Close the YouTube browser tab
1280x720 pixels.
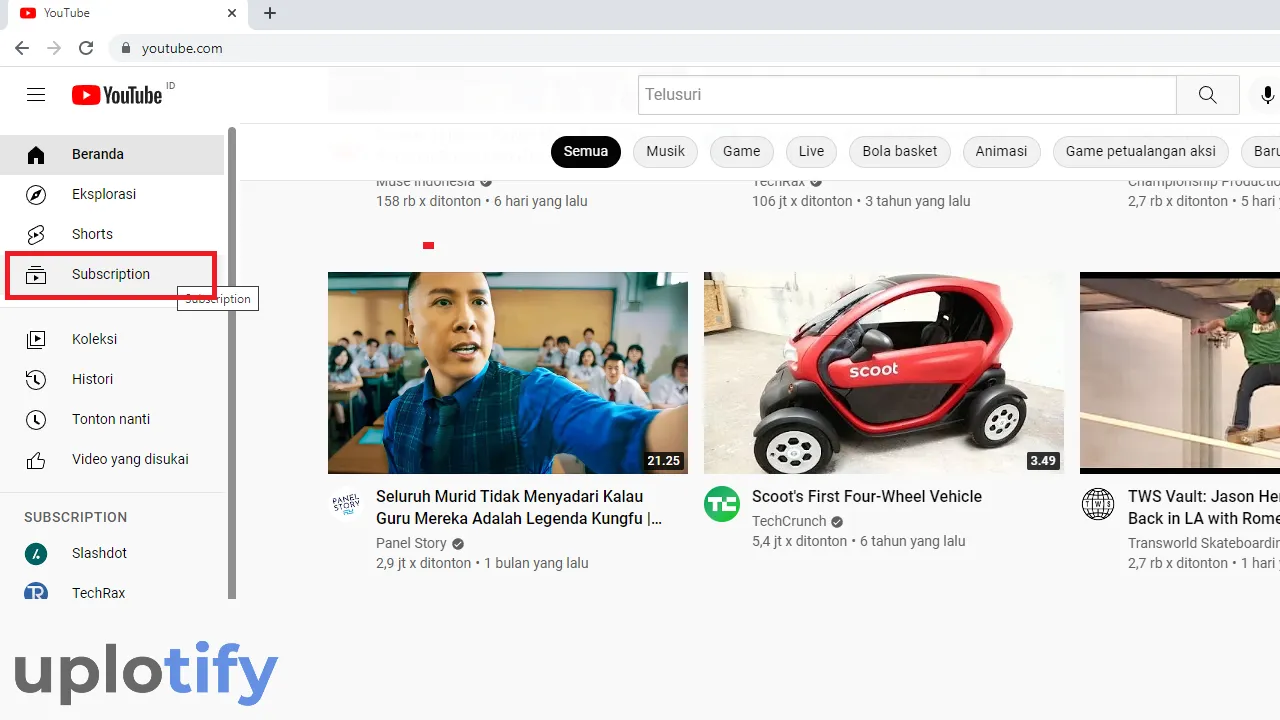click(x=232, y=13)
